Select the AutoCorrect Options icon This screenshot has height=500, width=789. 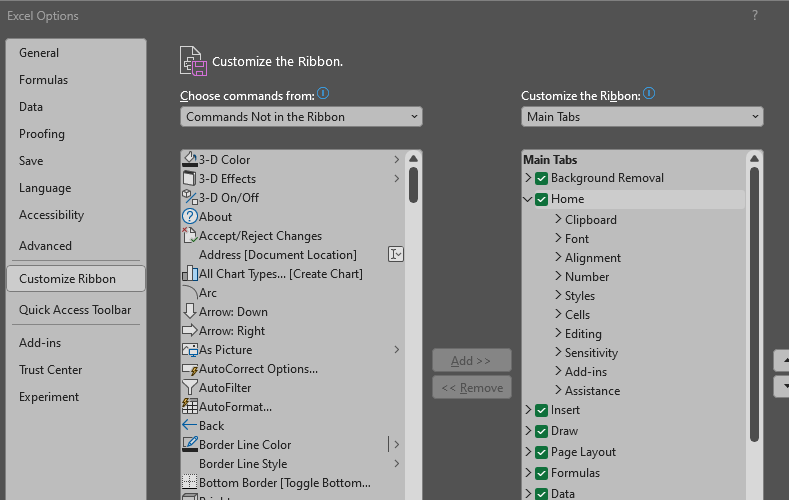pyautogui.click(x=190, y=369)
